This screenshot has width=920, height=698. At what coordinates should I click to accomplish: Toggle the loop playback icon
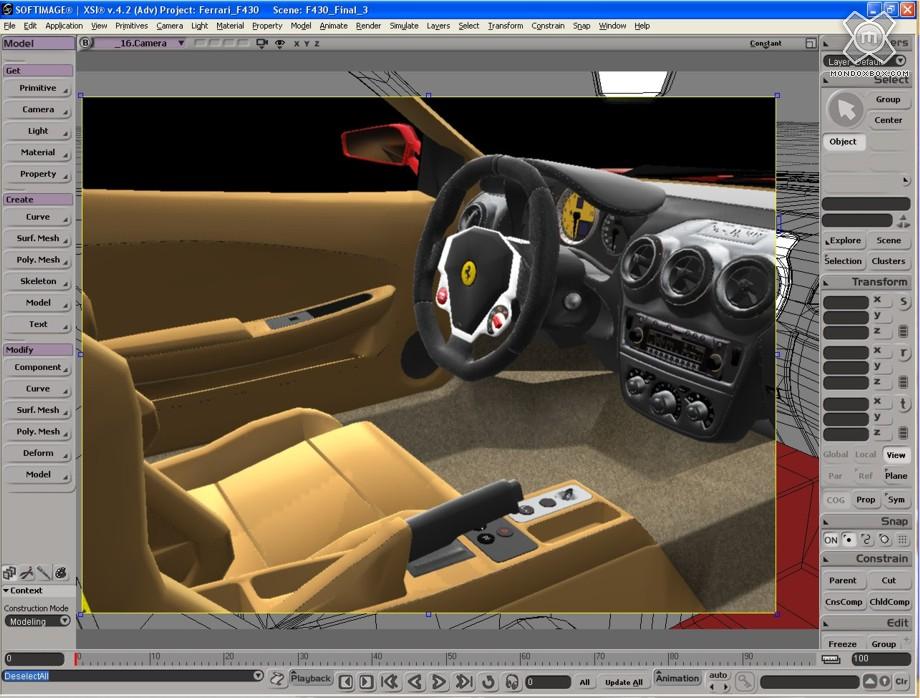[x=488, y=682]
